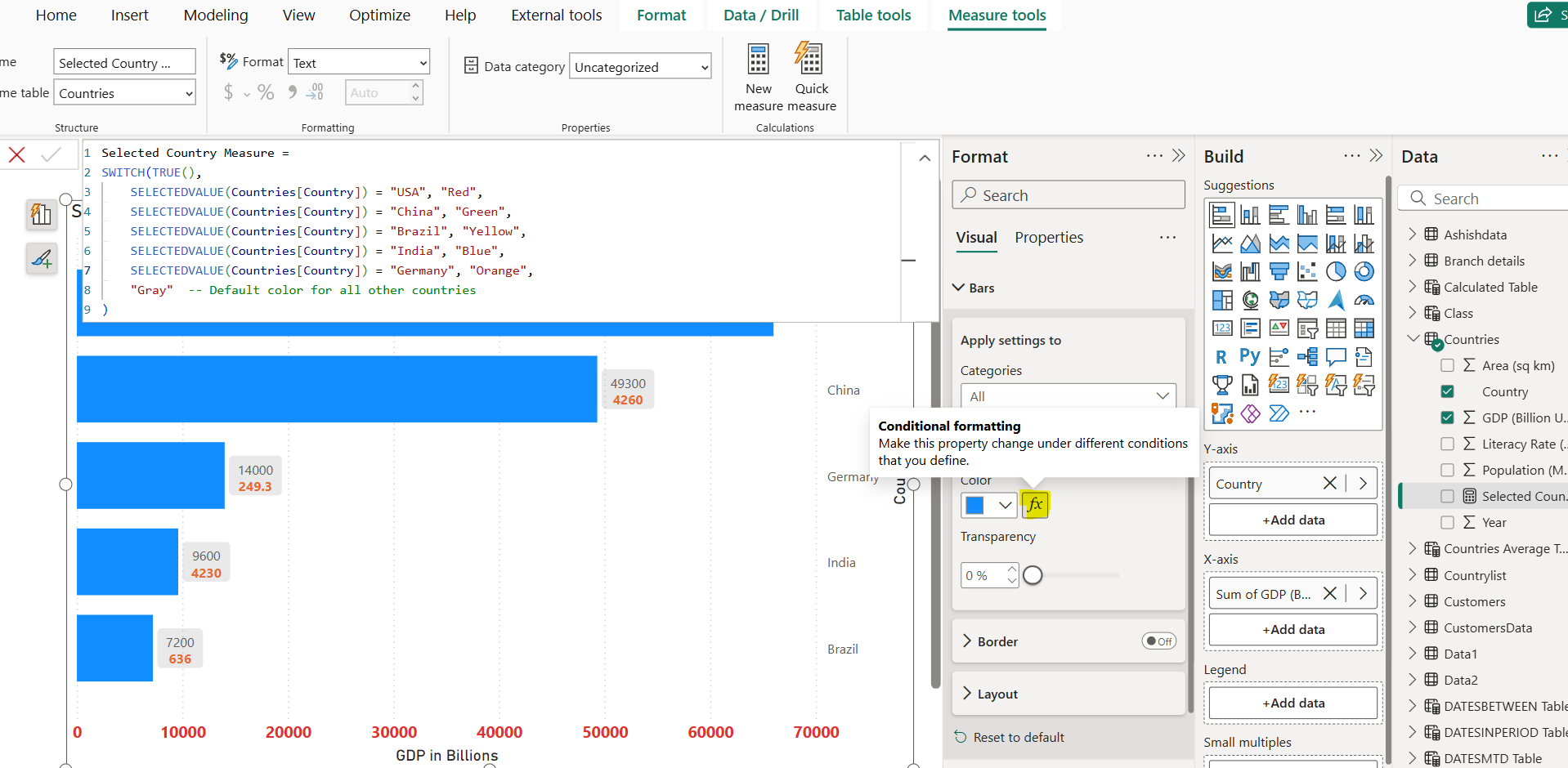Viewport: 1568px width, 768px height.
Task: Select the Donut chart visual
Action: [1364, 271]
